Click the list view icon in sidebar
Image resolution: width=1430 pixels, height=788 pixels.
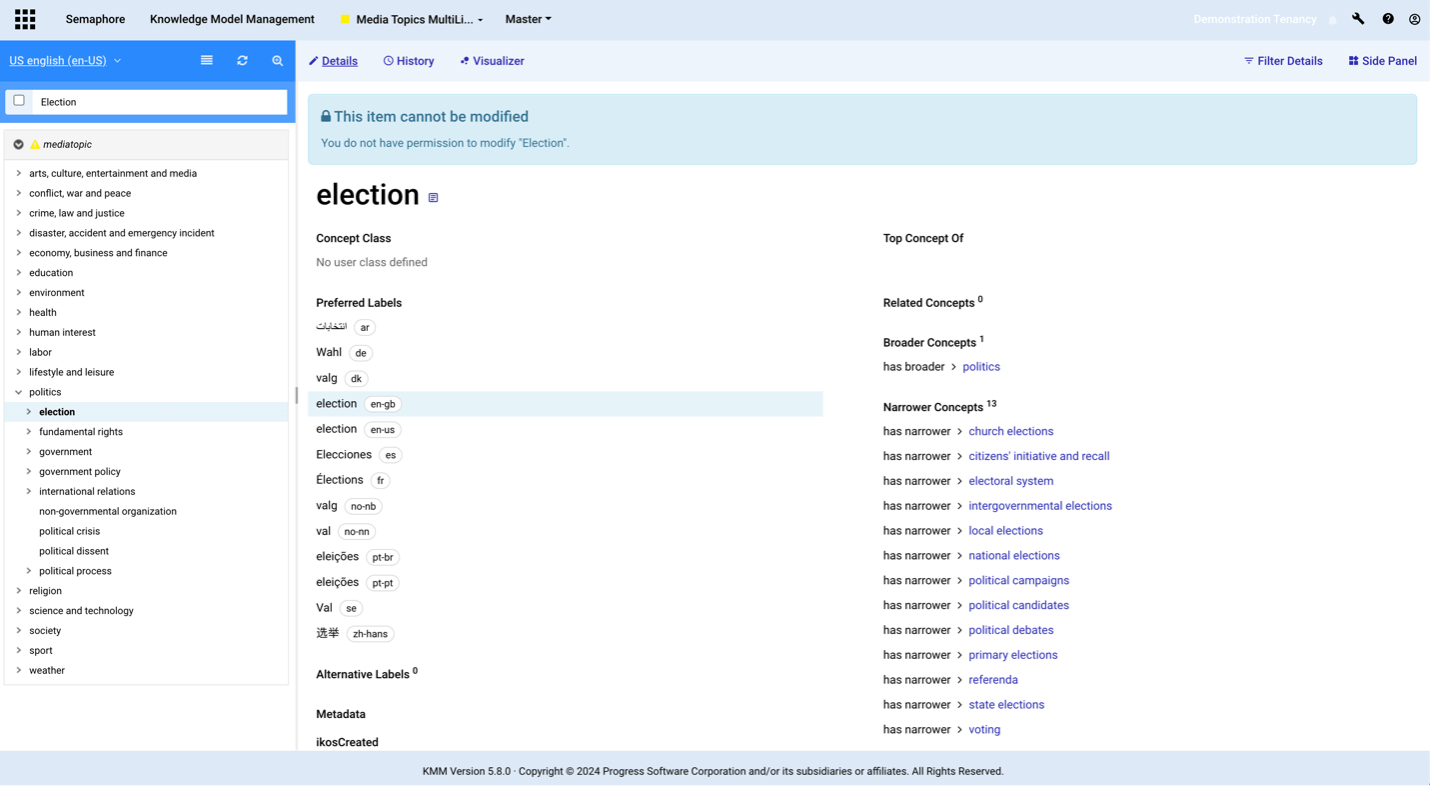[x=207, y=61]
